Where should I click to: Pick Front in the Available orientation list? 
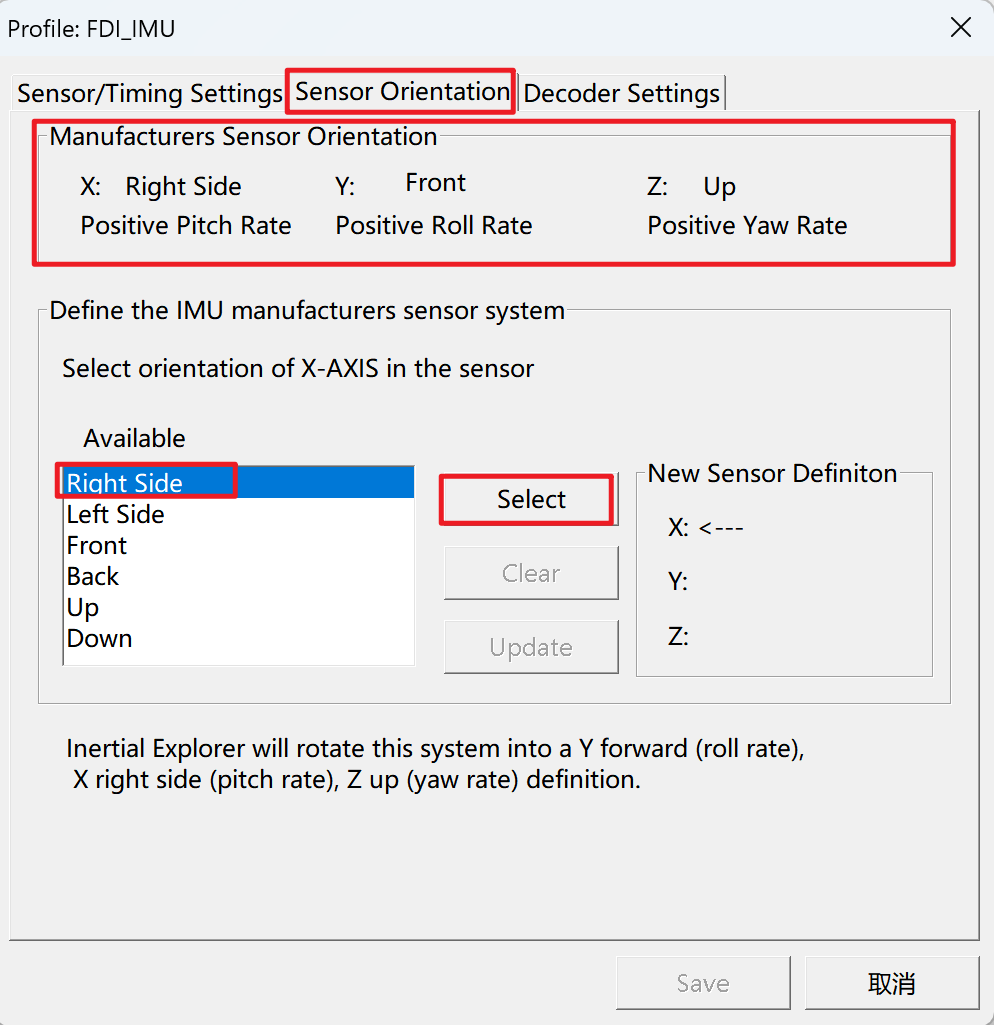coord(239,545)
